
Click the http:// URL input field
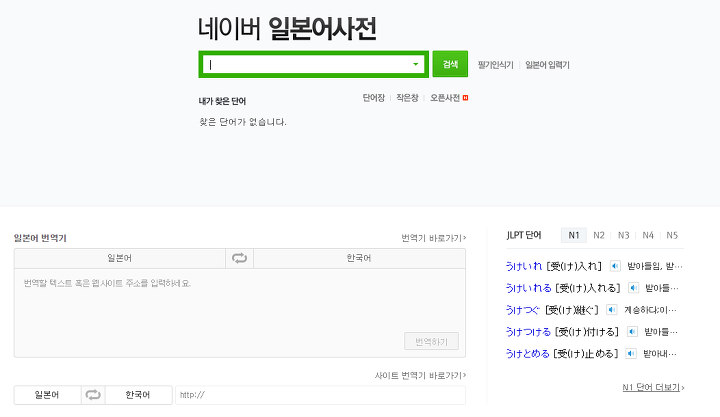click(321, 395)
